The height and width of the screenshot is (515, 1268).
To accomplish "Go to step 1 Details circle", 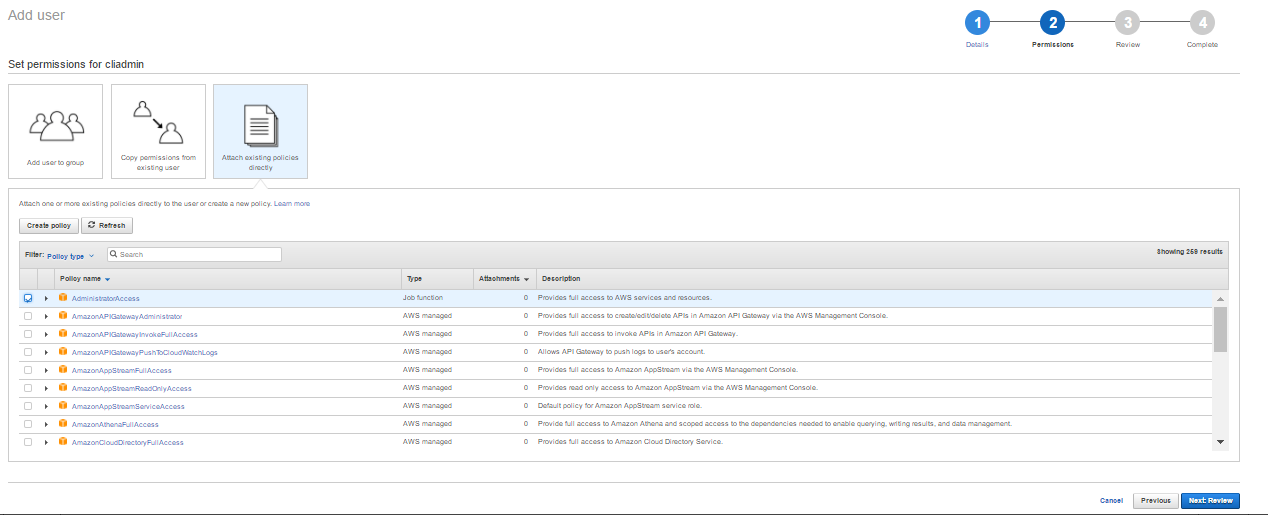I will (977, 24).
